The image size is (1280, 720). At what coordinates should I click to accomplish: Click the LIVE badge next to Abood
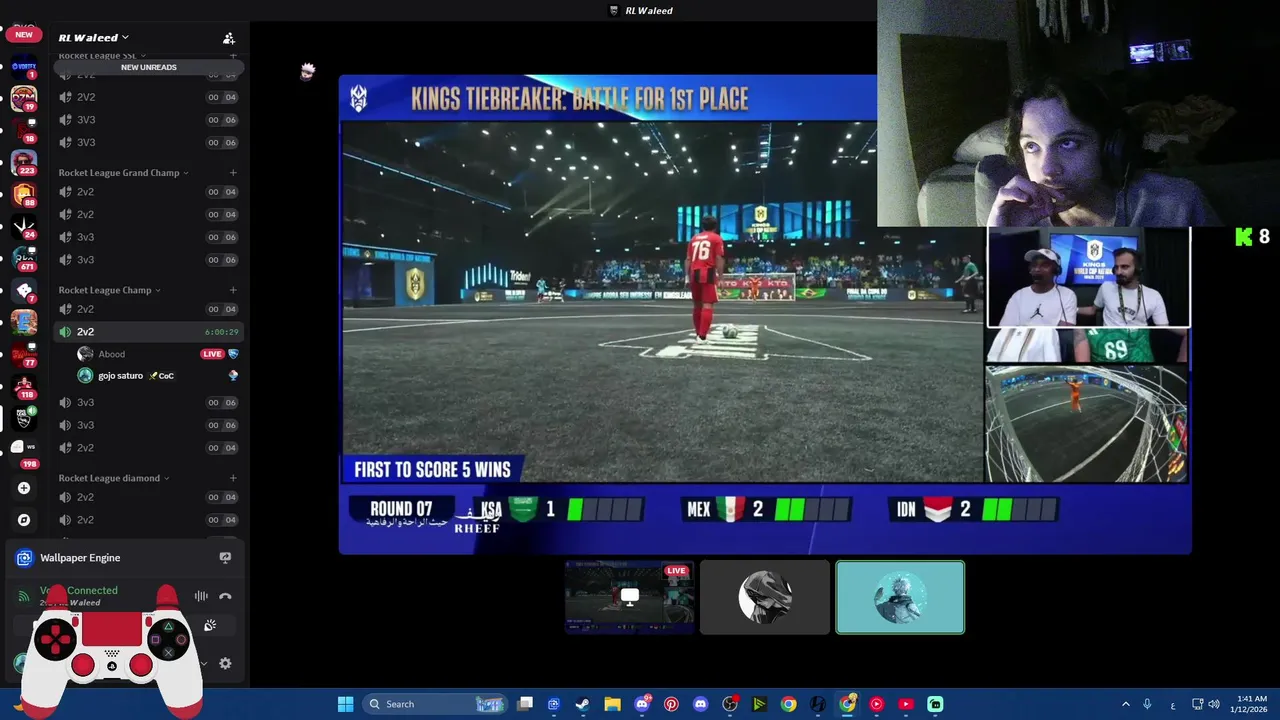tap(212, 354)
